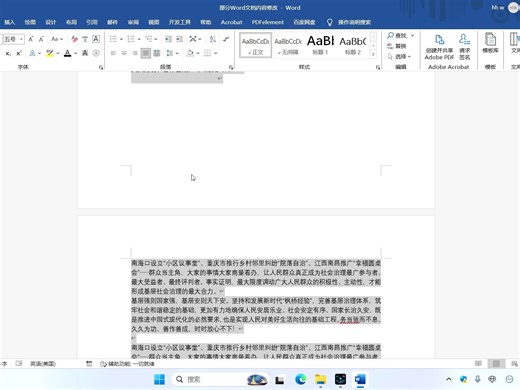The height and width of the screenshot is (390, 520).
Task: Open the PDFelement tab
Action: [268, 22]
